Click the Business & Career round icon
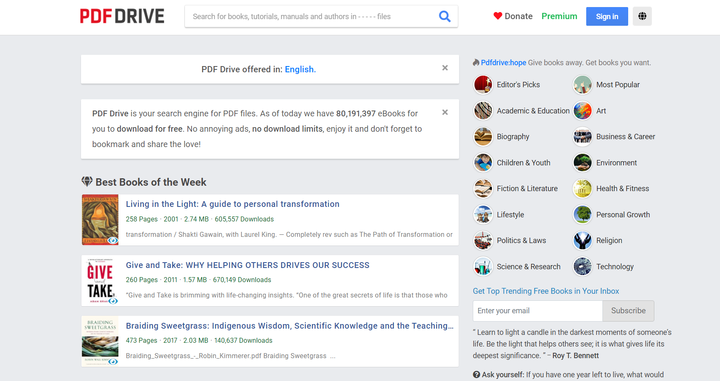The height and width of the screenshot is (381, 720). tap(582, 137)
